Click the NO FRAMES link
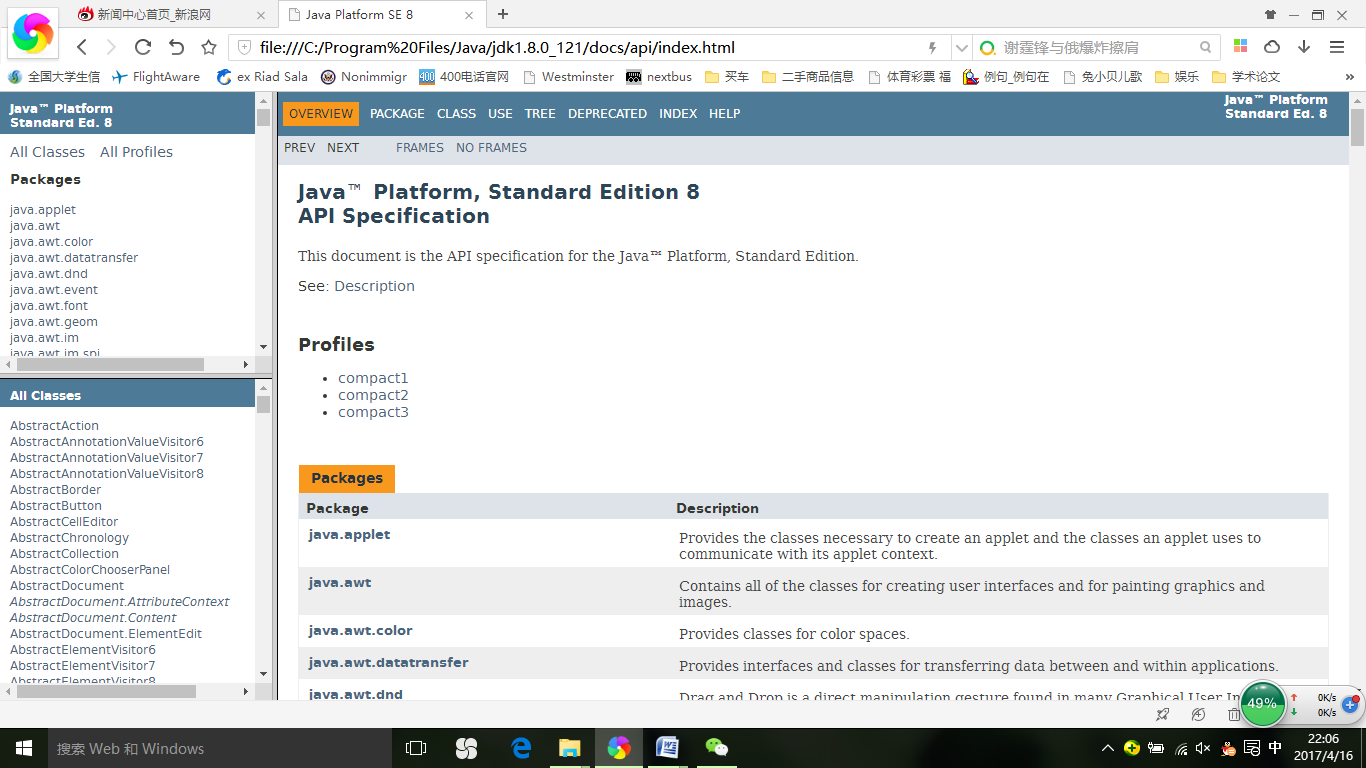1366x768 pixels. pyautogui.click(x=491, y=148)
